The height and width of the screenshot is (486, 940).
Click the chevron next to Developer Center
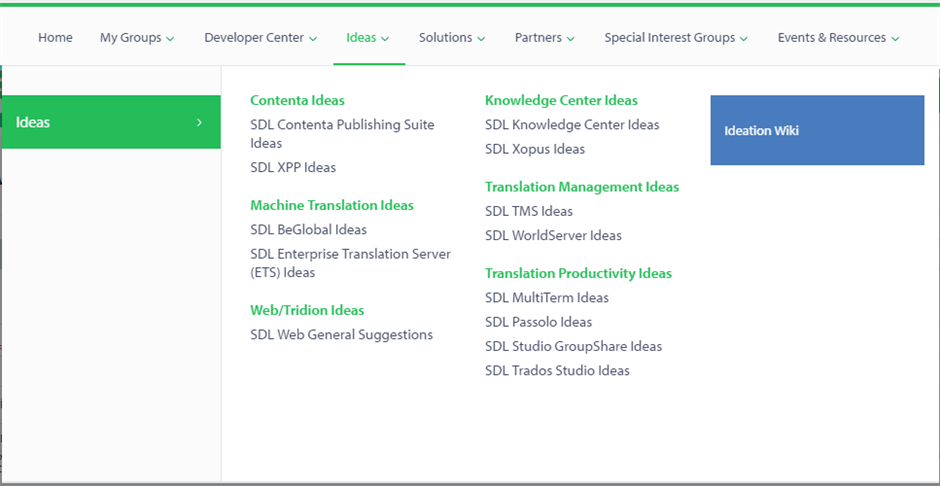click(x=313, y=39)
